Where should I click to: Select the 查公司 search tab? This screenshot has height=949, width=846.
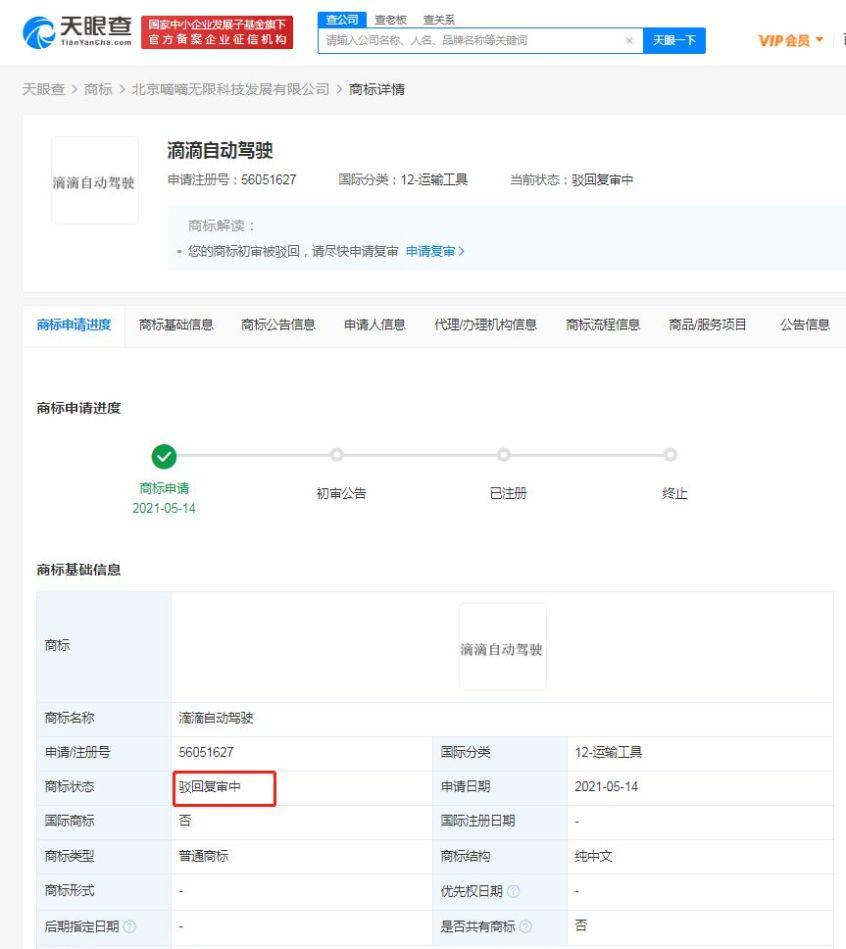click(x=342, y=20)
